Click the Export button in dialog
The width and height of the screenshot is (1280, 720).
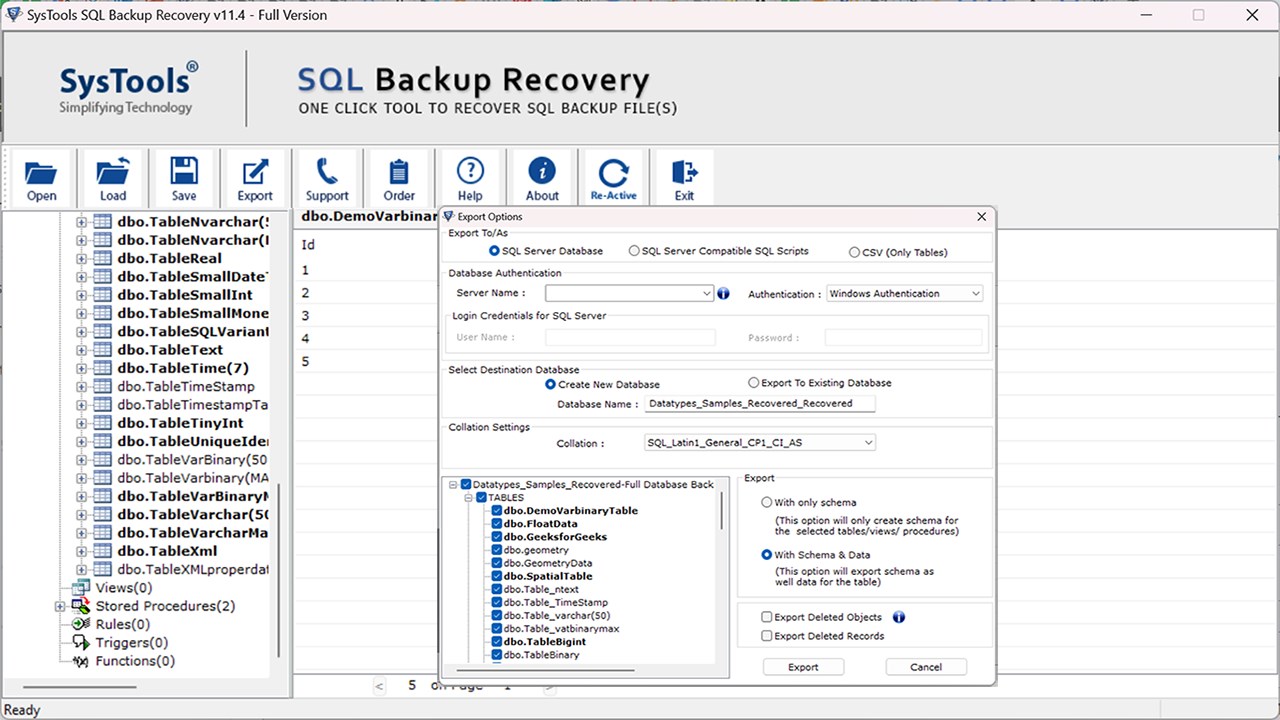pos(803,667)
